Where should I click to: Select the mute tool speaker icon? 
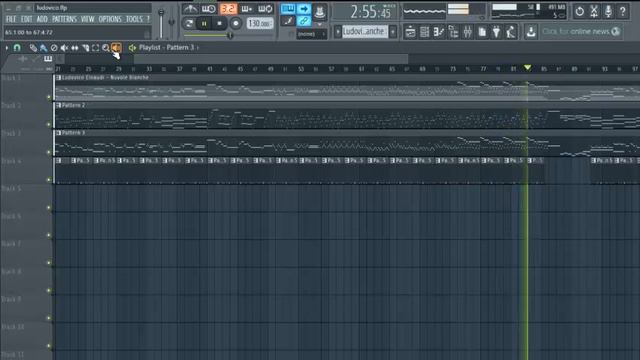[x=64, y=48]
